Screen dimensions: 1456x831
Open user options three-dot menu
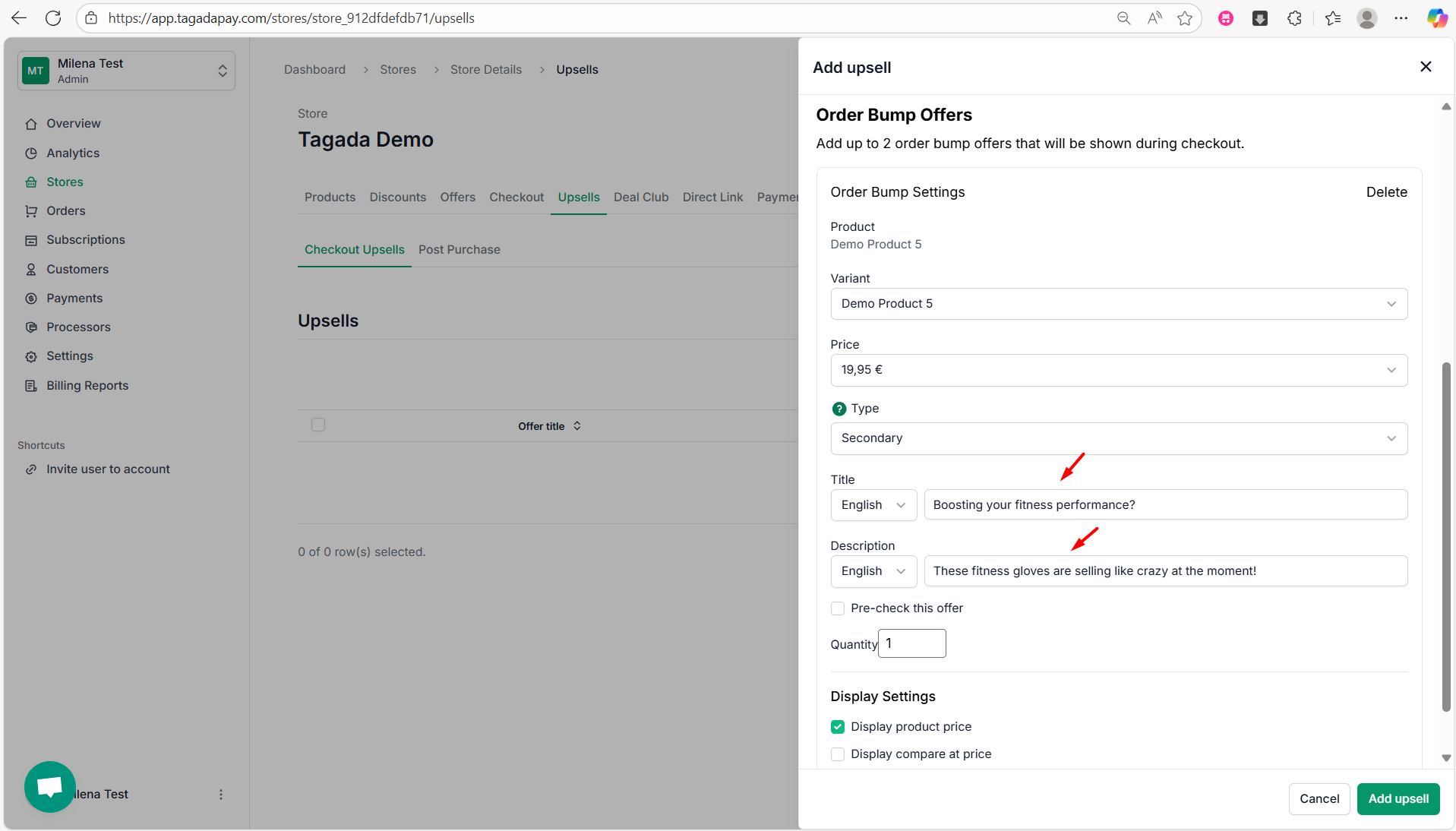221,795
